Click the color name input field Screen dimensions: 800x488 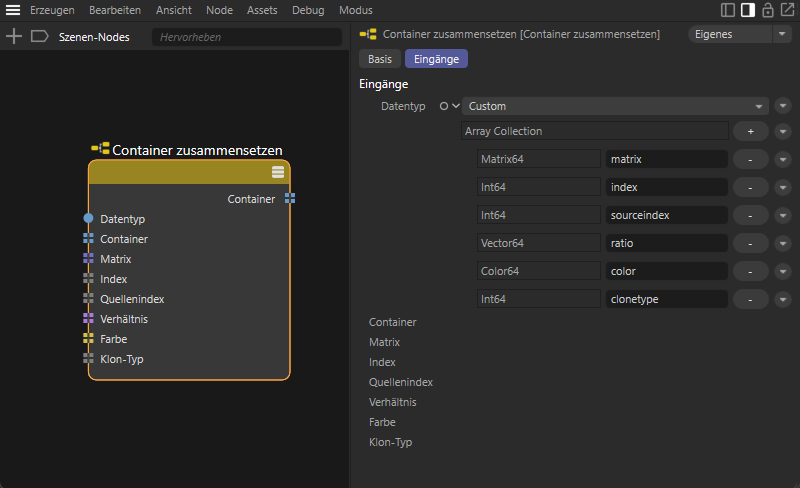pyautogui.click(x=666, y=271)
